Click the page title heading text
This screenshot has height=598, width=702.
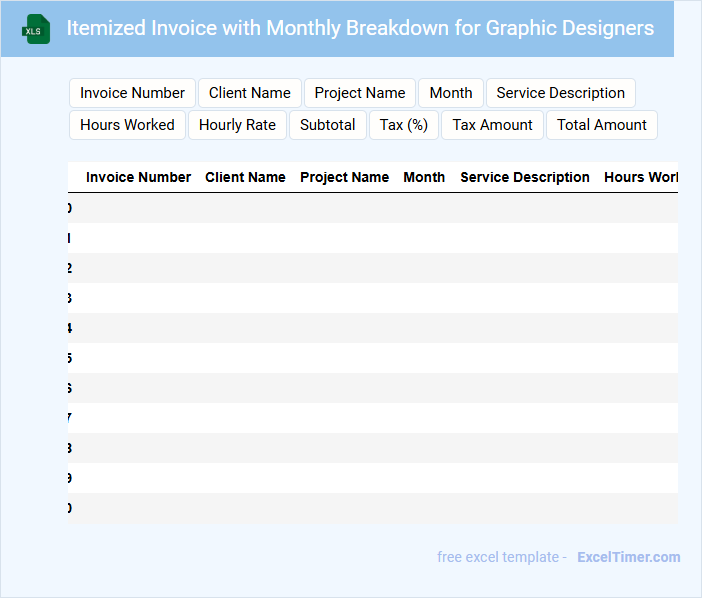[360, 28]
